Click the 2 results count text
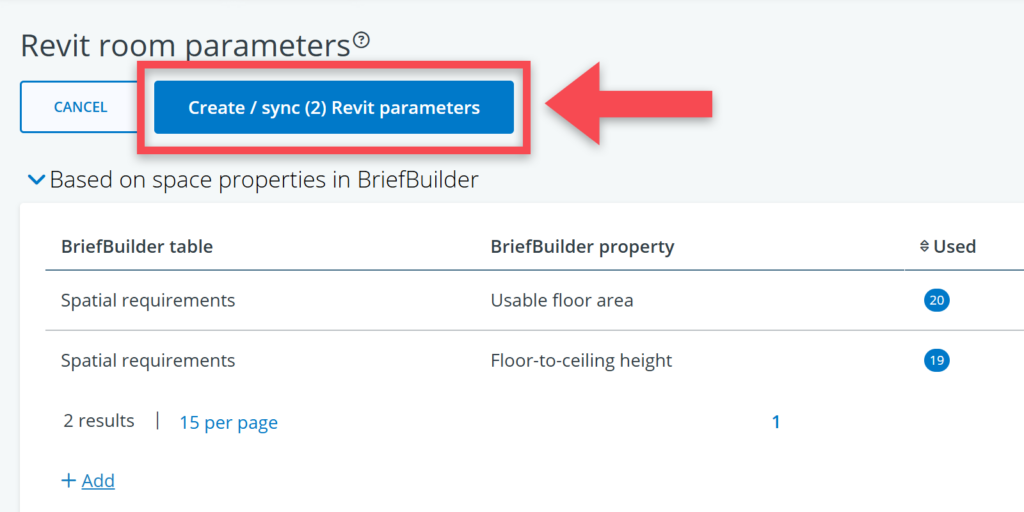This screenshot has height=512, width=1024. click(x=99, y=421)
